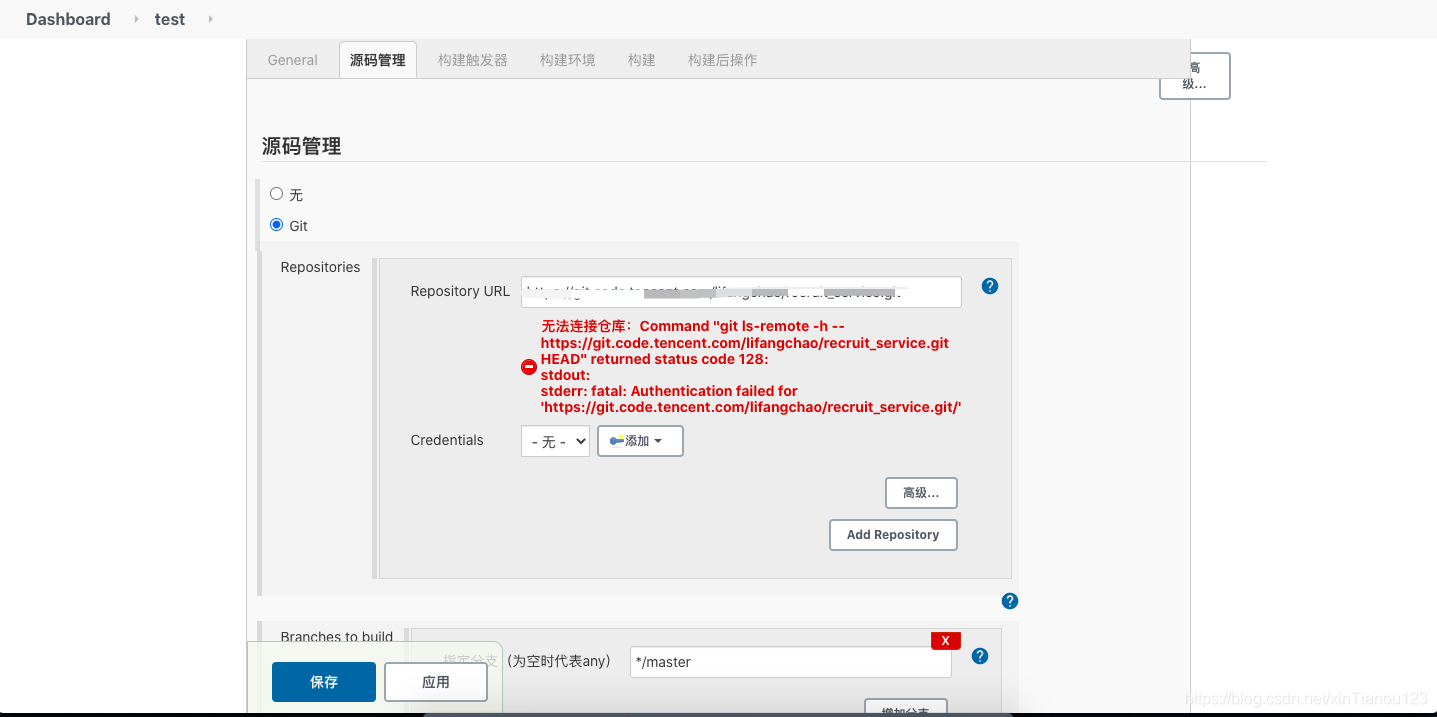
Task: Switch to the 构建后操作 tab
Action: [x=723, y=60]
